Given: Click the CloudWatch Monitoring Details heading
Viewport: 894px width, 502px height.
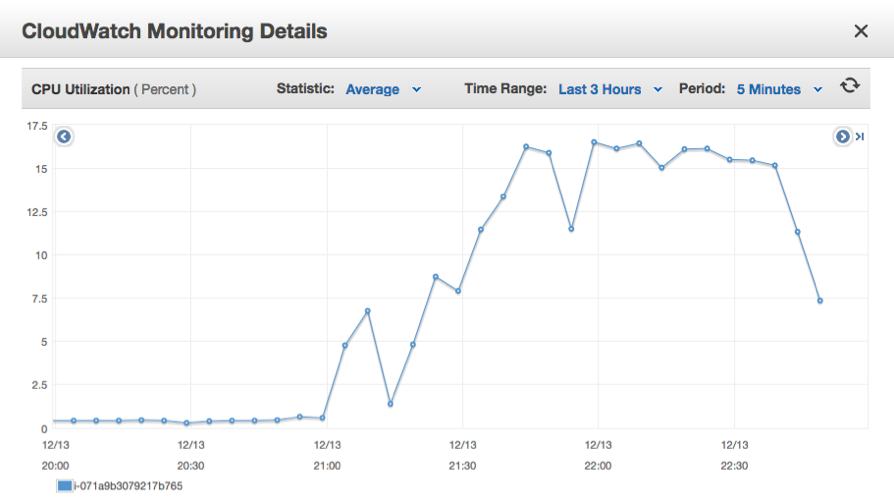Looking at the screenshot, I should pyautogui.click(x=174, y=31).
